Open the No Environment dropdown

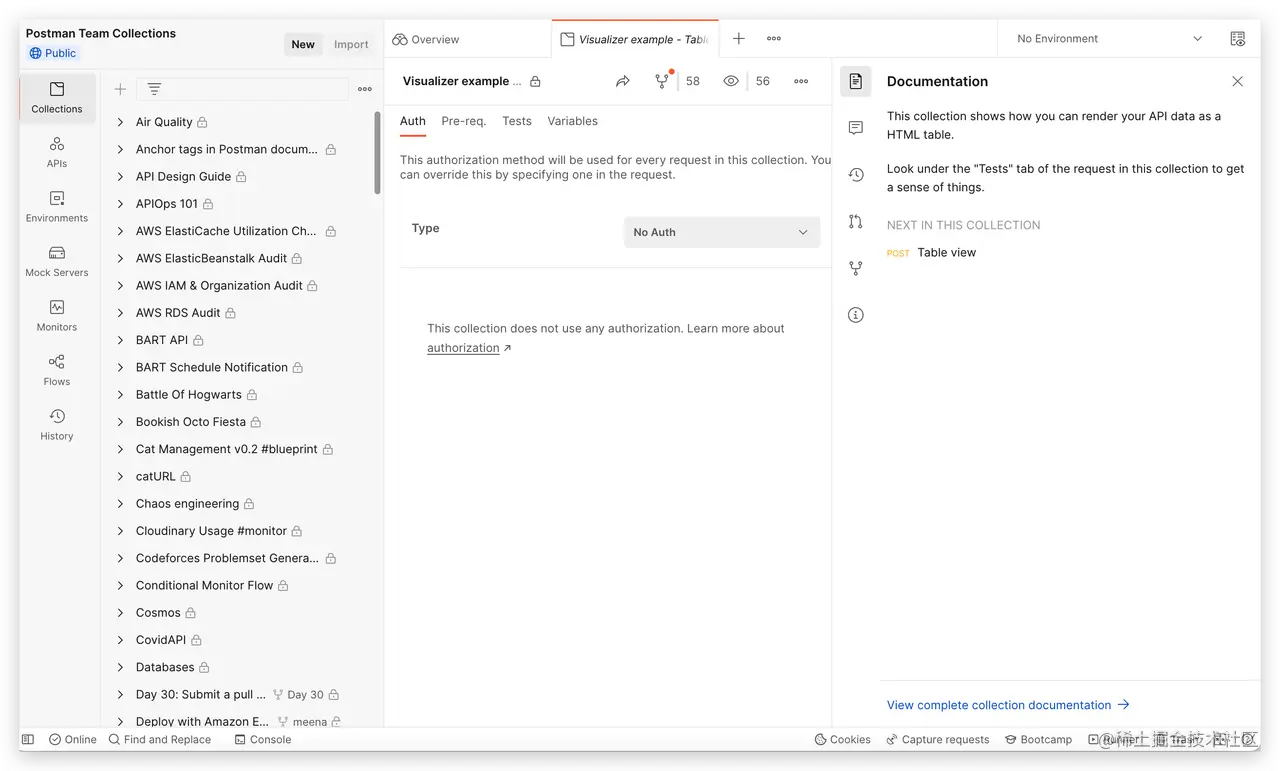pos(1109,39)
